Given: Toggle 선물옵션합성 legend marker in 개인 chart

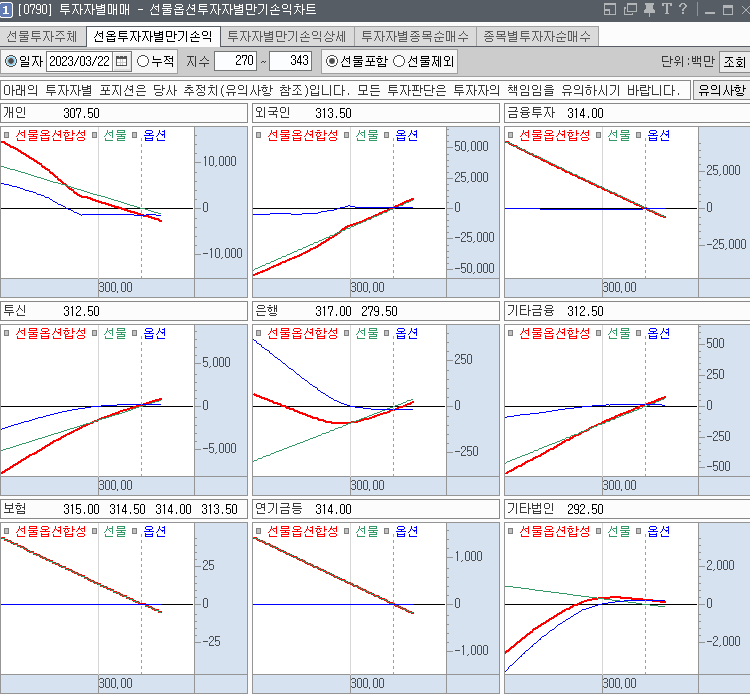Looking at the screenshot, I should tap(6, 135).
